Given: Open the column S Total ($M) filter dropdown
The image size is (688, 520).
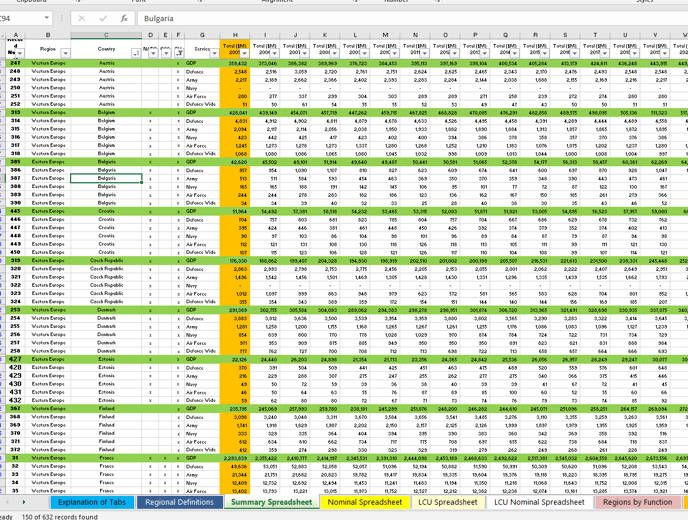Looking at the screenshot, I should [575, 54].
